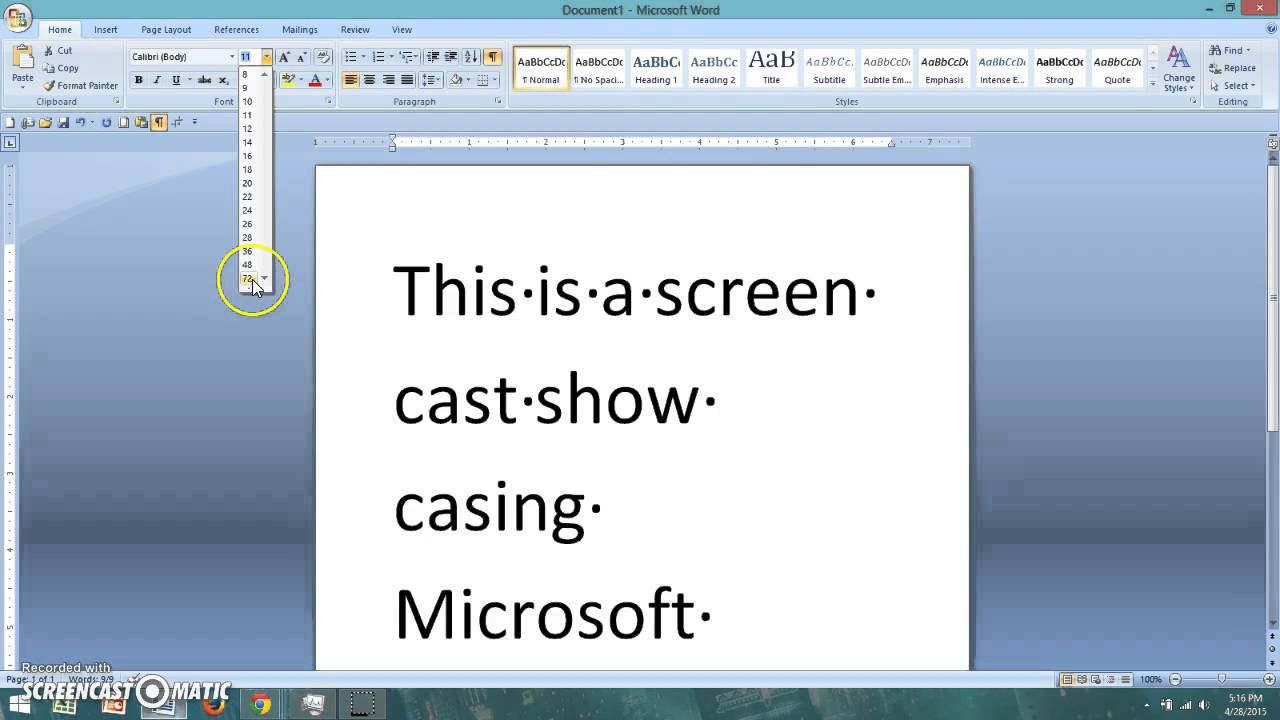
Task: Click the Align Text Right icon
Action: click(x=388, y=80)
